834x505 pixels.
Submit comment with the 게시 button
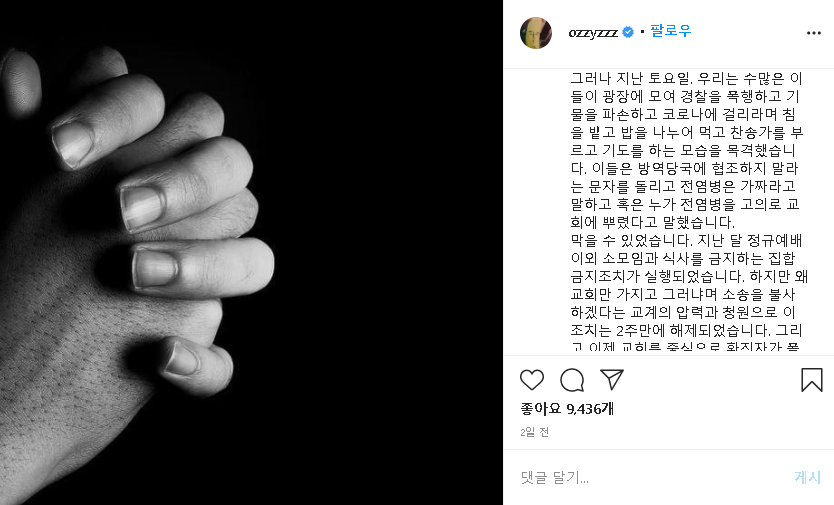click(x=807, y=477)
